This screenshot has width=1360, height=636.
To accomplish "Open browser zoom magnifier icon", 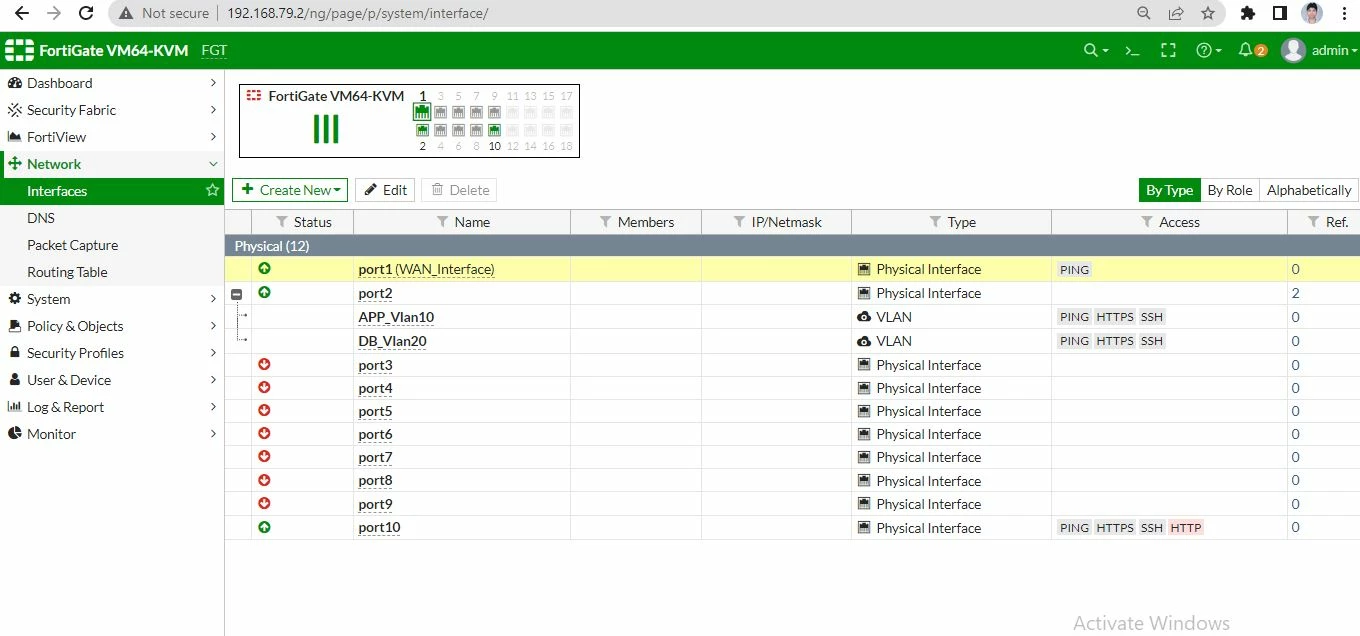I will (x=1144, y=13).
